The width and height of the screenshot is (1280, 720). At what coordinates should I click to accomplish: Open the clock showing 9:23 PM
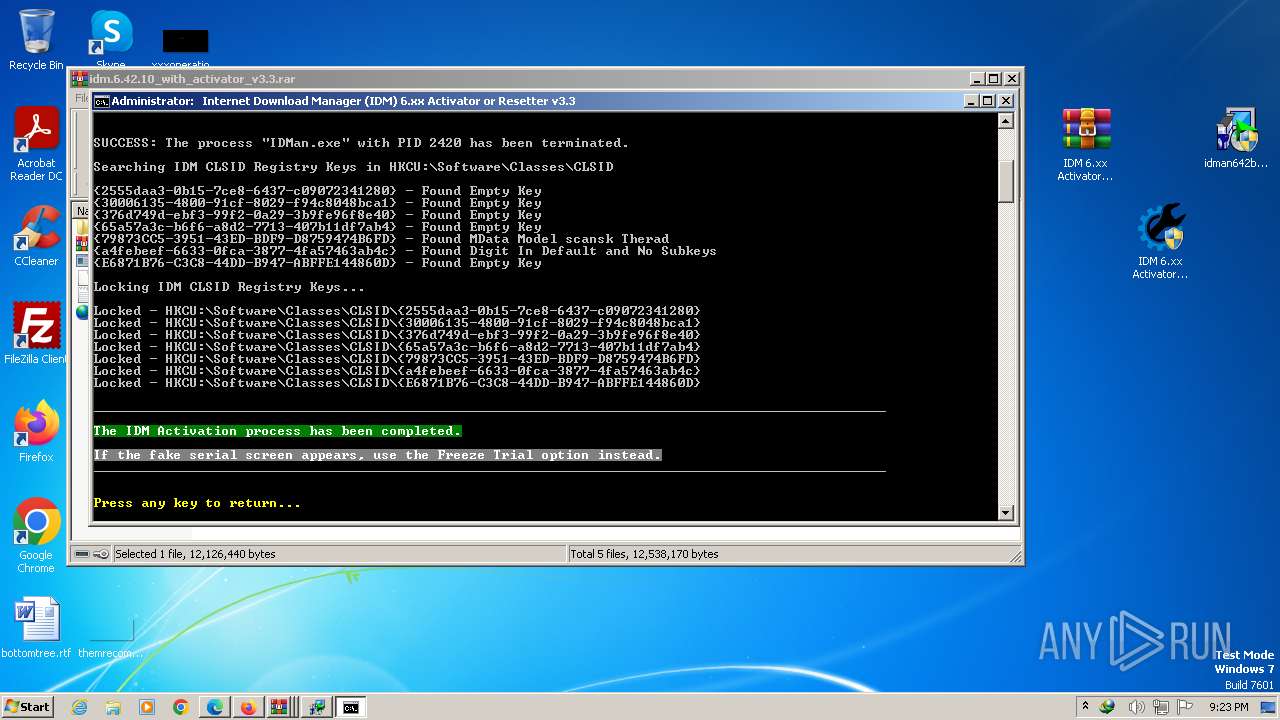click(x=1228, y=707)
